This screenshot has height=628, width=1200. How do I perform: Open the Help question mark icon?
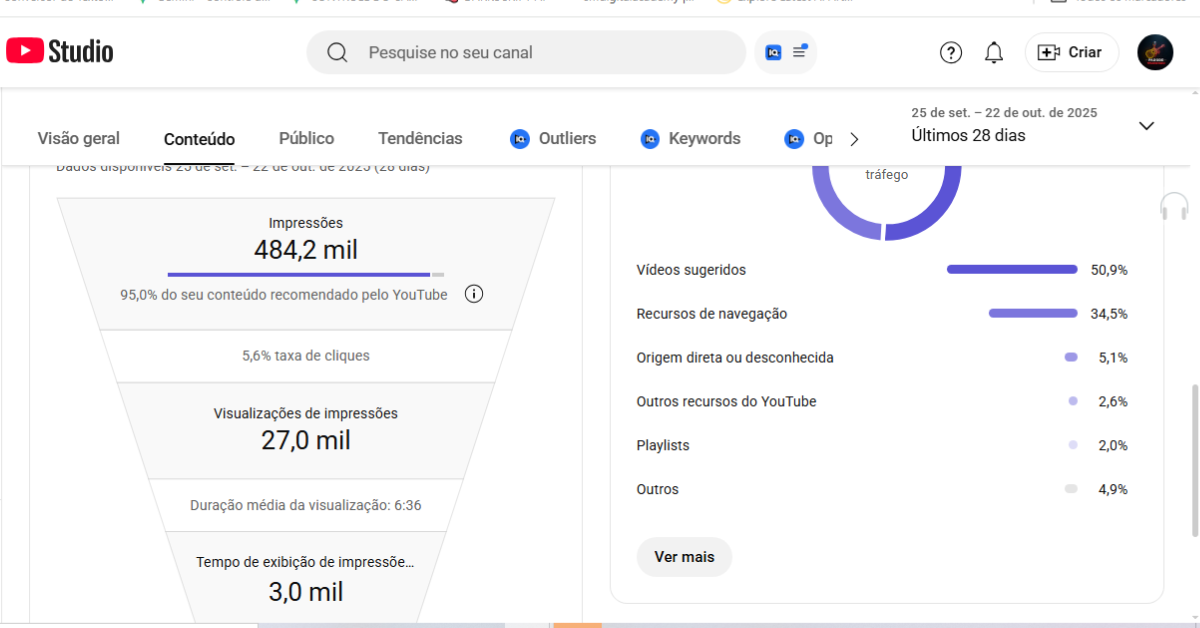pyautogui.click(x=950, y=53)
